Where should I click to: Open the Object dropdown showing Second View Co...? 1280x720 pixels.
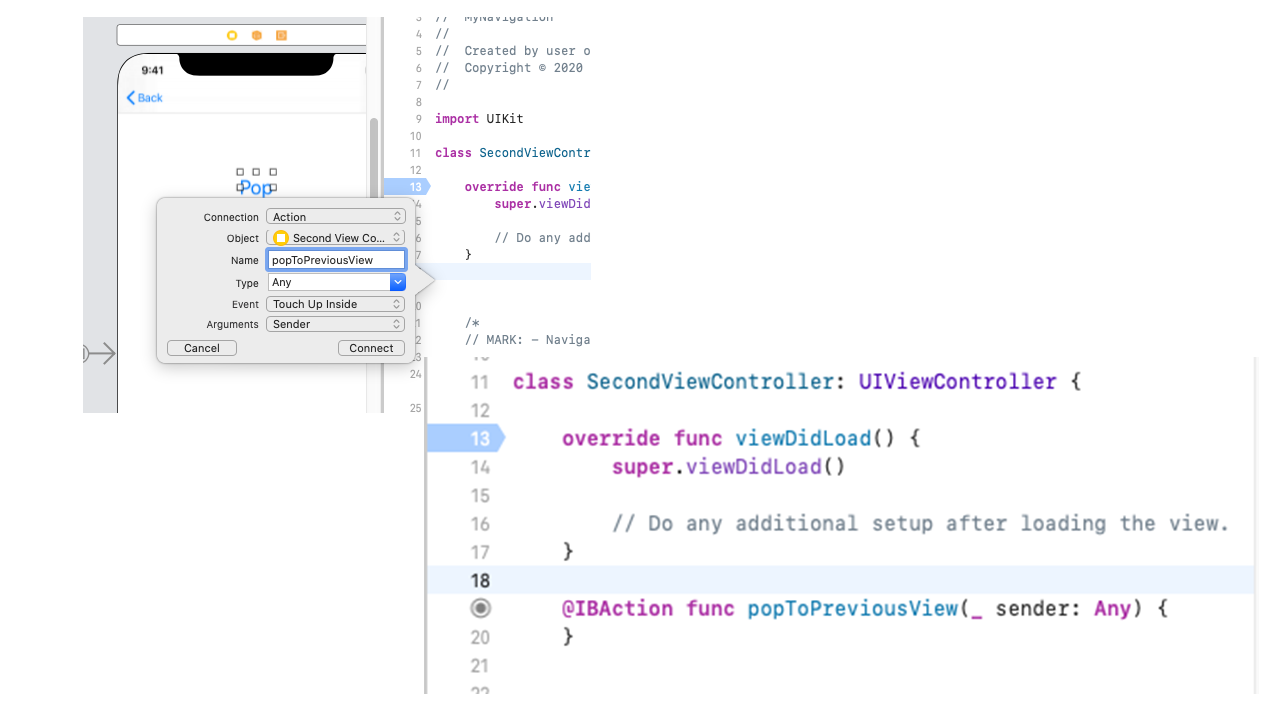point(335,238)
